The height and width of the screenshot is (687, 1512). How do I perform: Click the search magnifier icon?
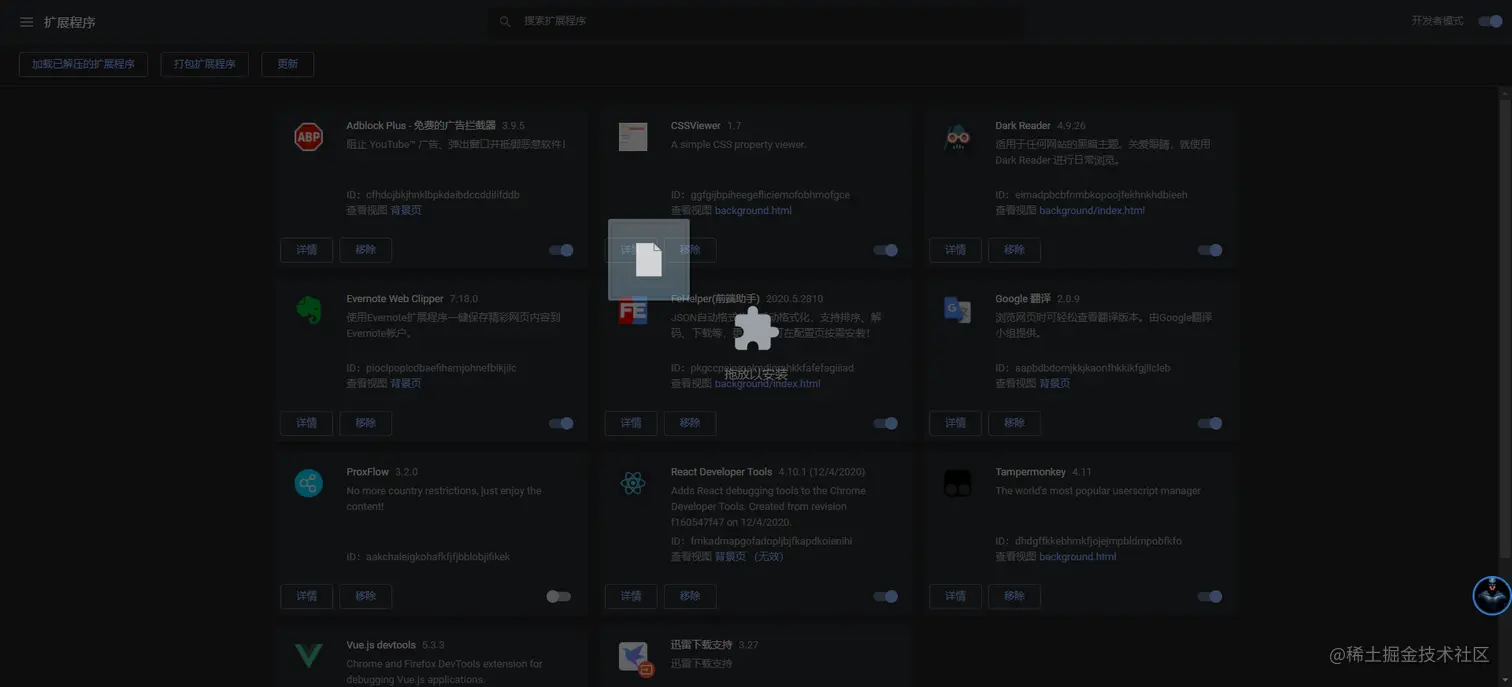coord(505,21)
